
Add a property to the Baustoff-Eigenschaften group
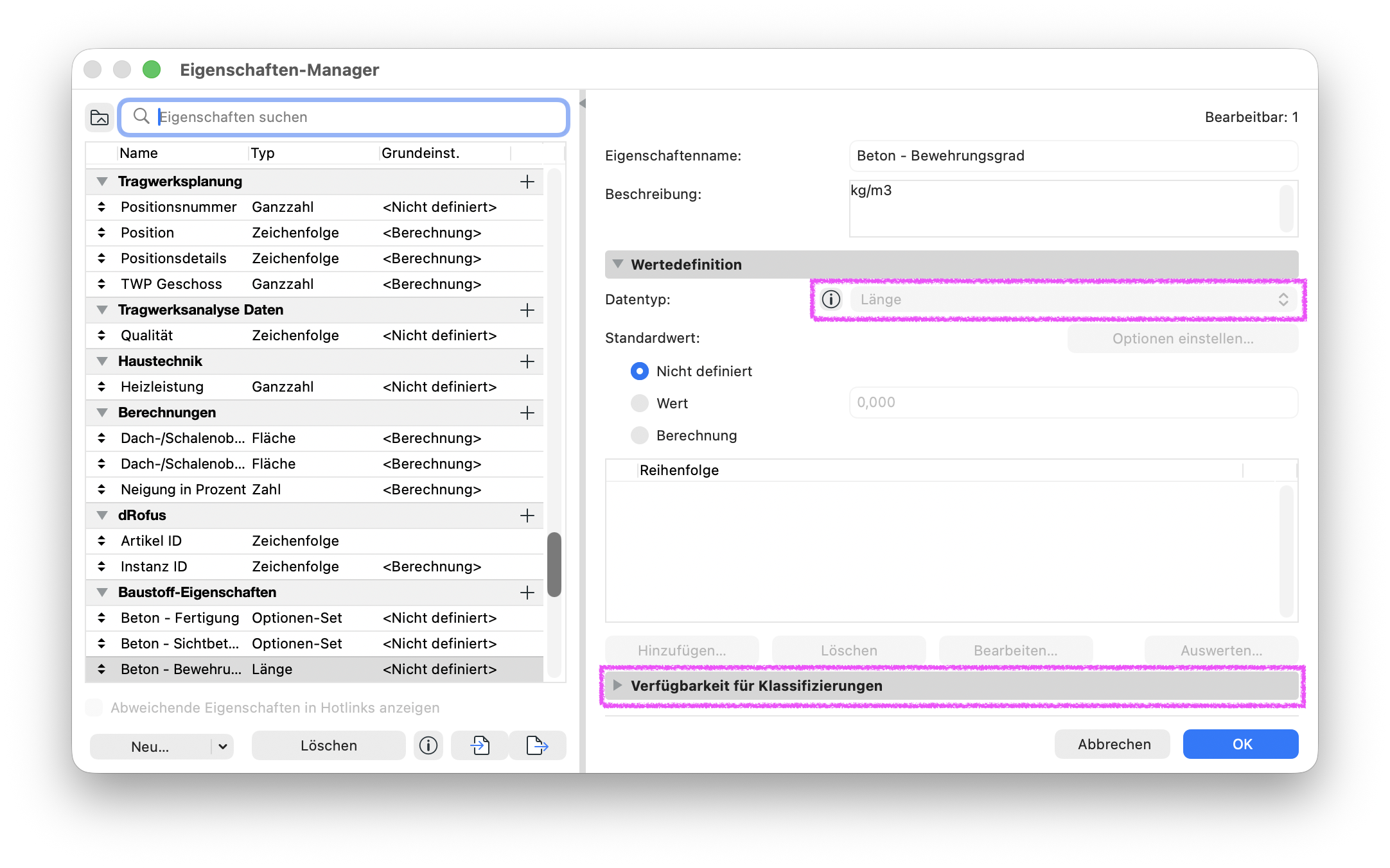(x=527, y=593)
